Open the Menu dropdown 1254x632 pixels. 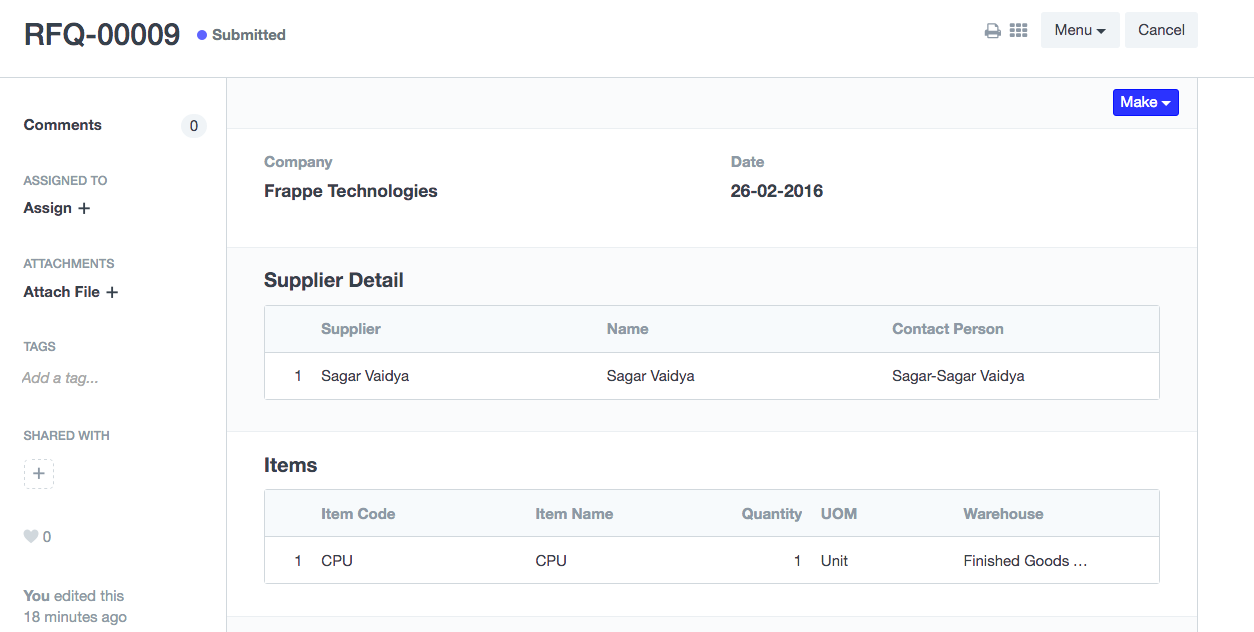coord(1080,30)
